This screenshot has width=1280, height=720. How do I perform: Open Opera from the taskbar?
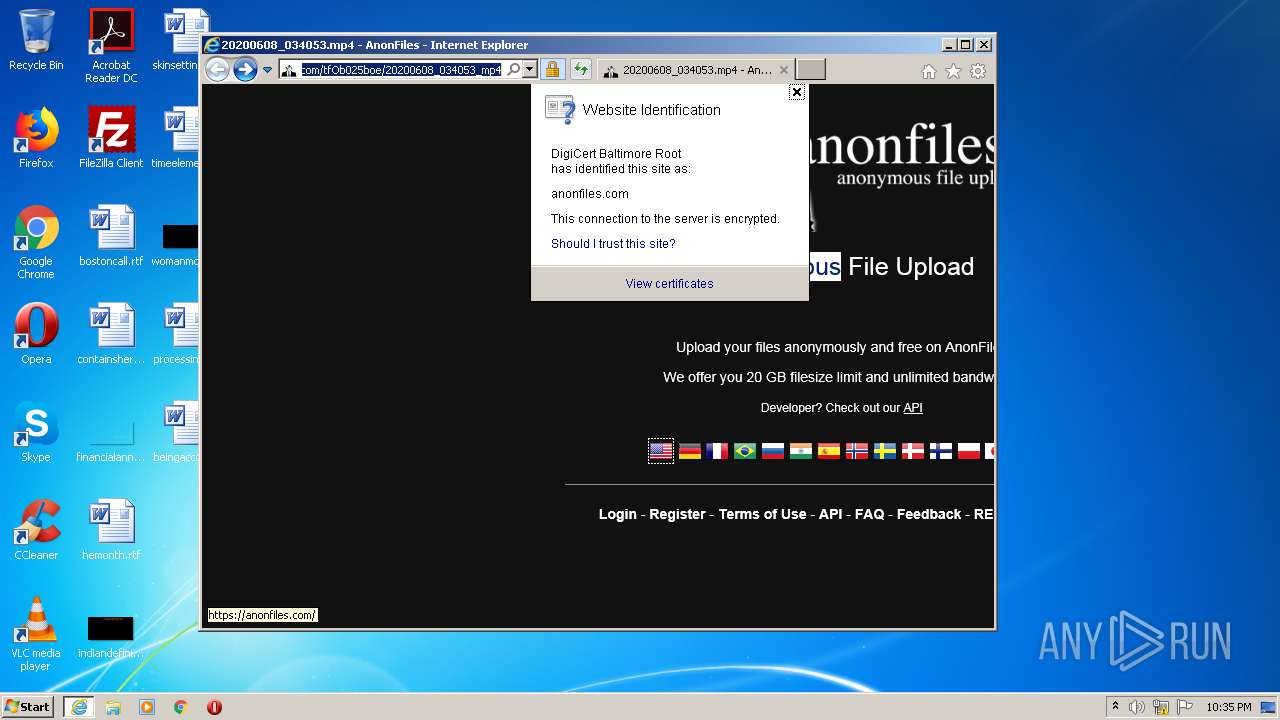coord(214,707)
